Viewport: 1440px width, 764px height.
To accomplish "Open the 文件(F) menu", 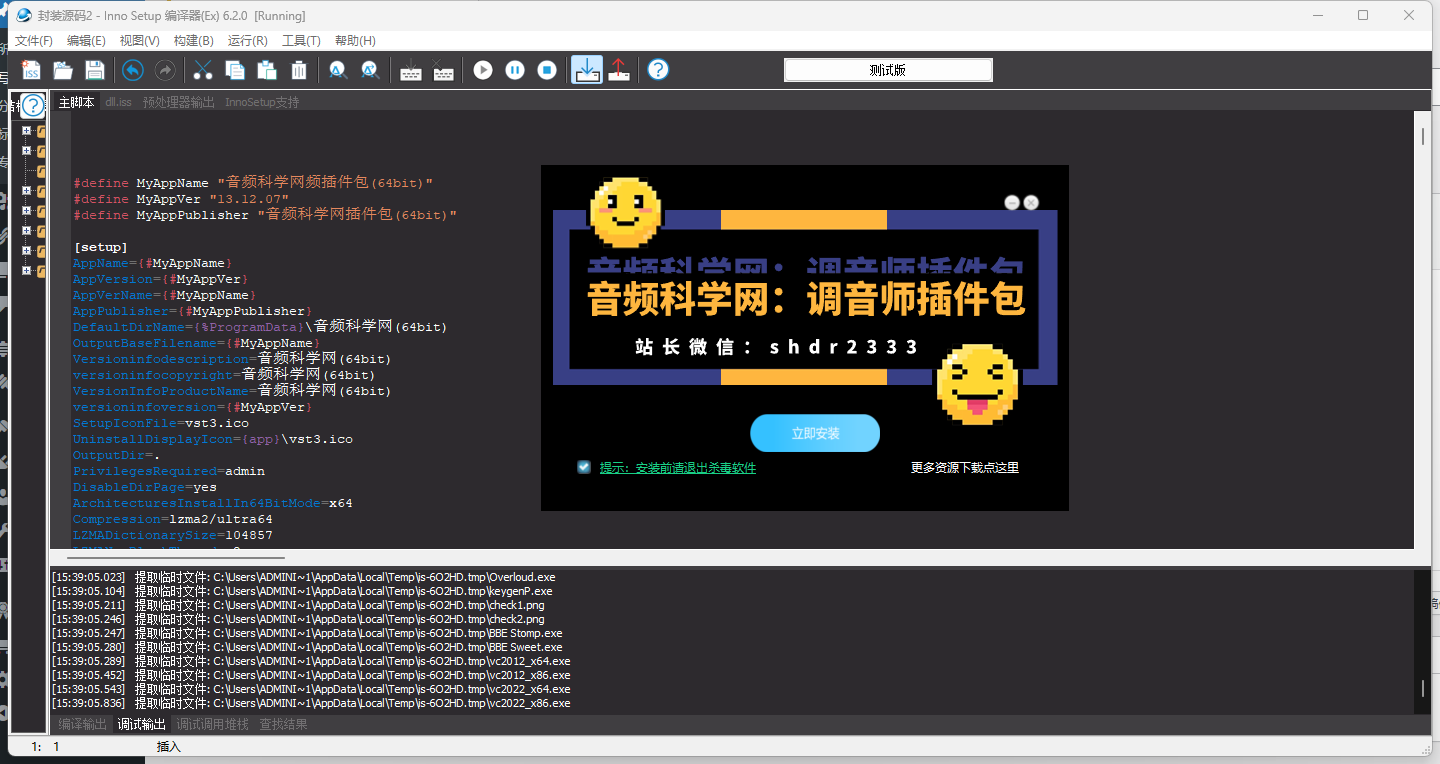I will [x=34, y=41].
